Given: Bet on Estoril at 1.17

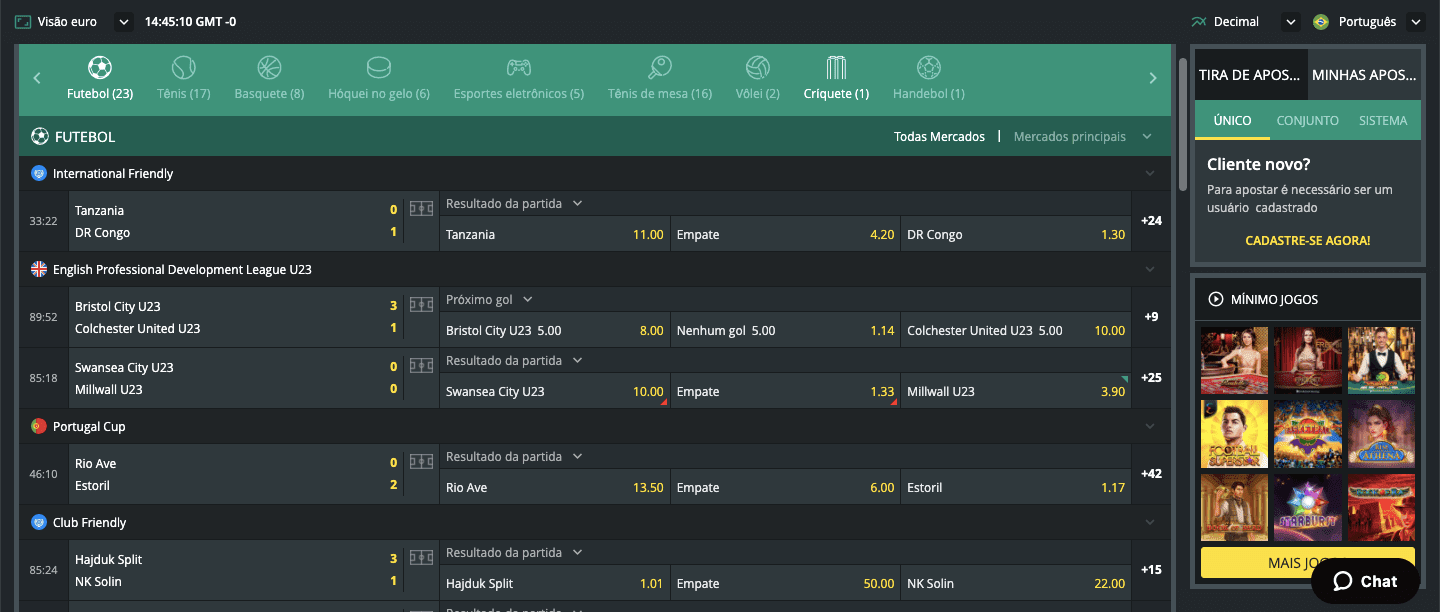Looking at the screenshot, I should point(1016,487).
